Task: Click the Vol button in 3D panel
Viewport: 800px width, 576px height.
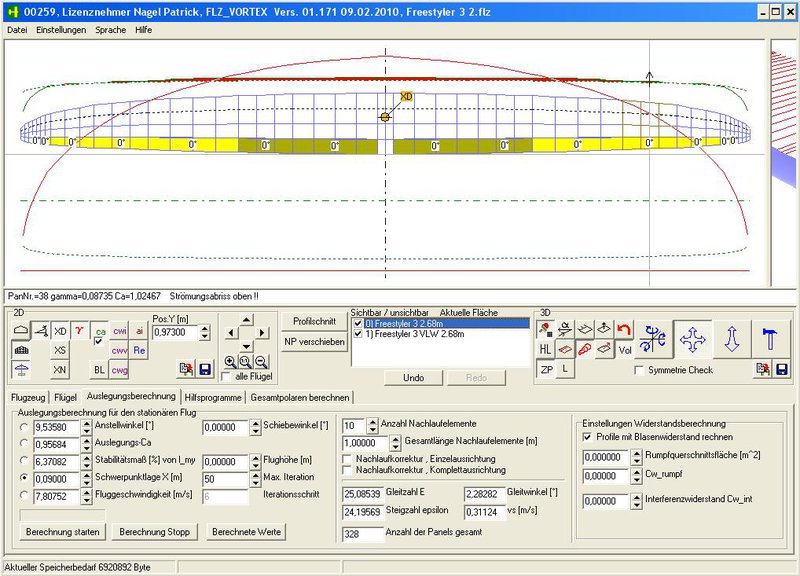Action: [x=625, y=350]
